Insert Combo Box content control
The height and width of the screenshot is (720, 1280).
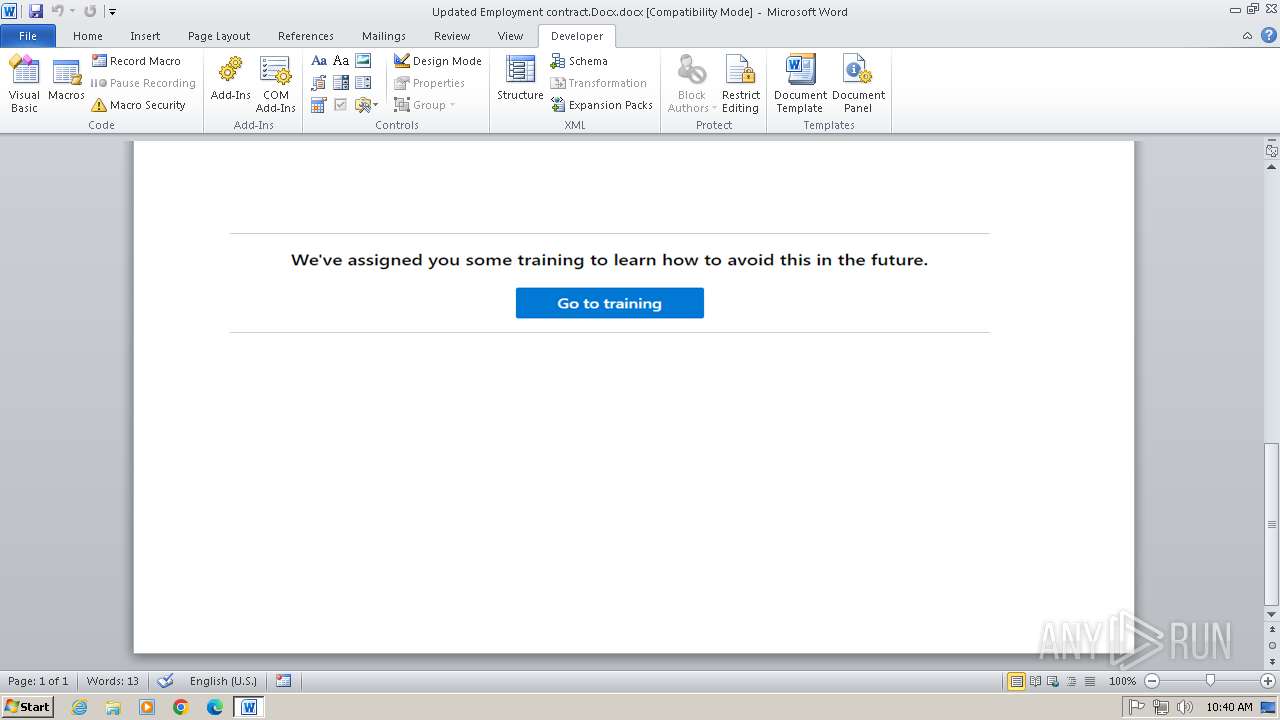[x=341, y=83]
